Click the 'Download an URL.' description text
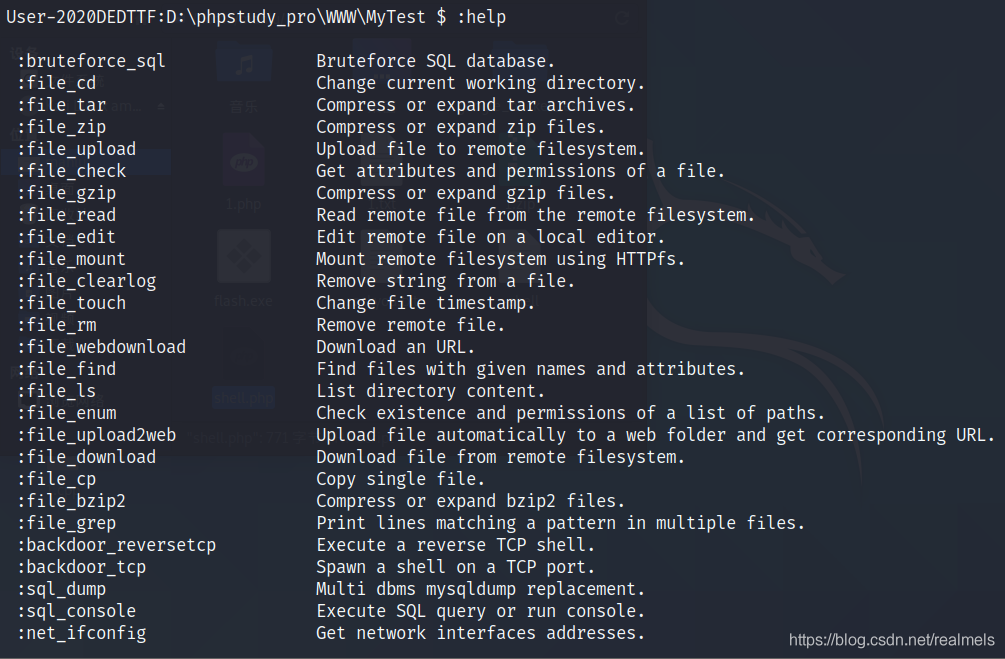1005x659 pixels. [395, 347]
